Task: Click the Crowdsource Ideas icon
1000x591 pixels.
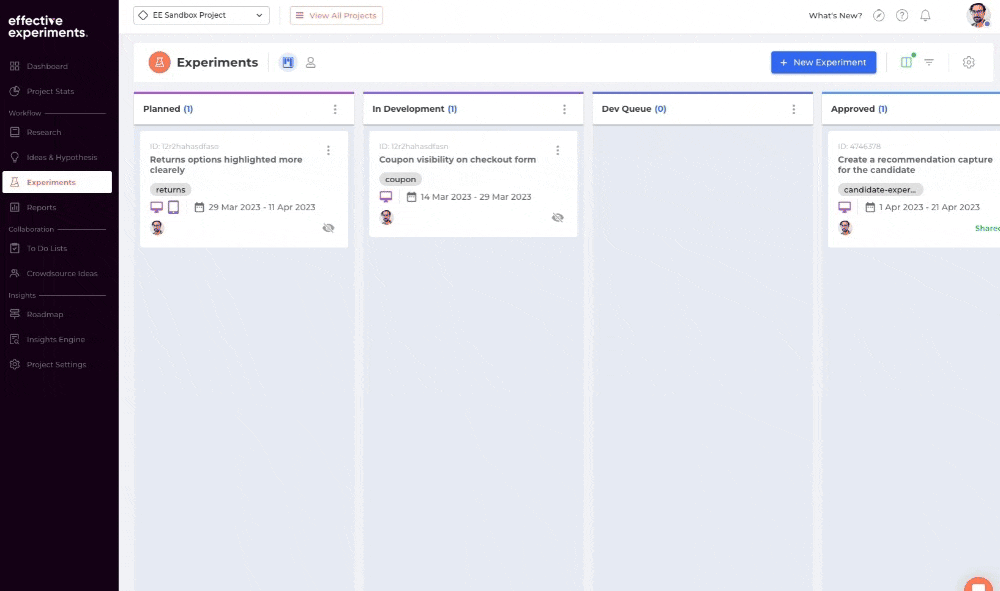Action: point(15,273)
